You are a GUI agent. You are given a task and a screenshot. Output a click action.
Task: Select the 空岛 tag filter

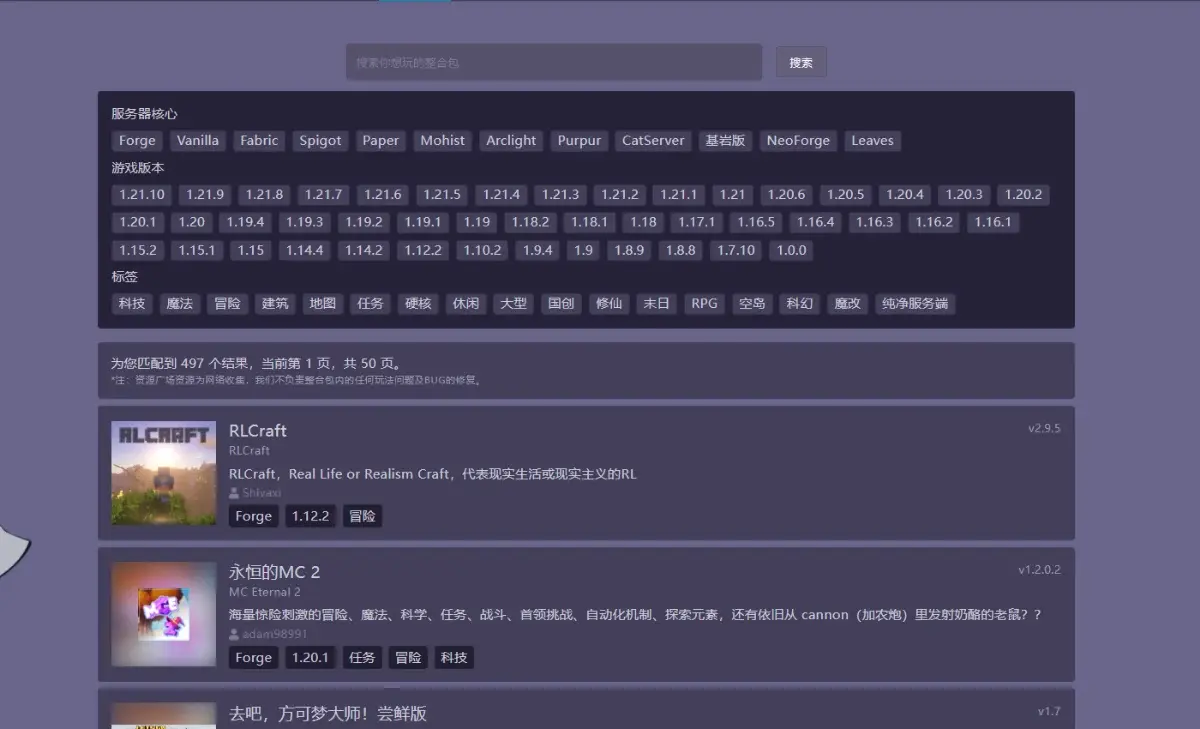pos(752,303)
